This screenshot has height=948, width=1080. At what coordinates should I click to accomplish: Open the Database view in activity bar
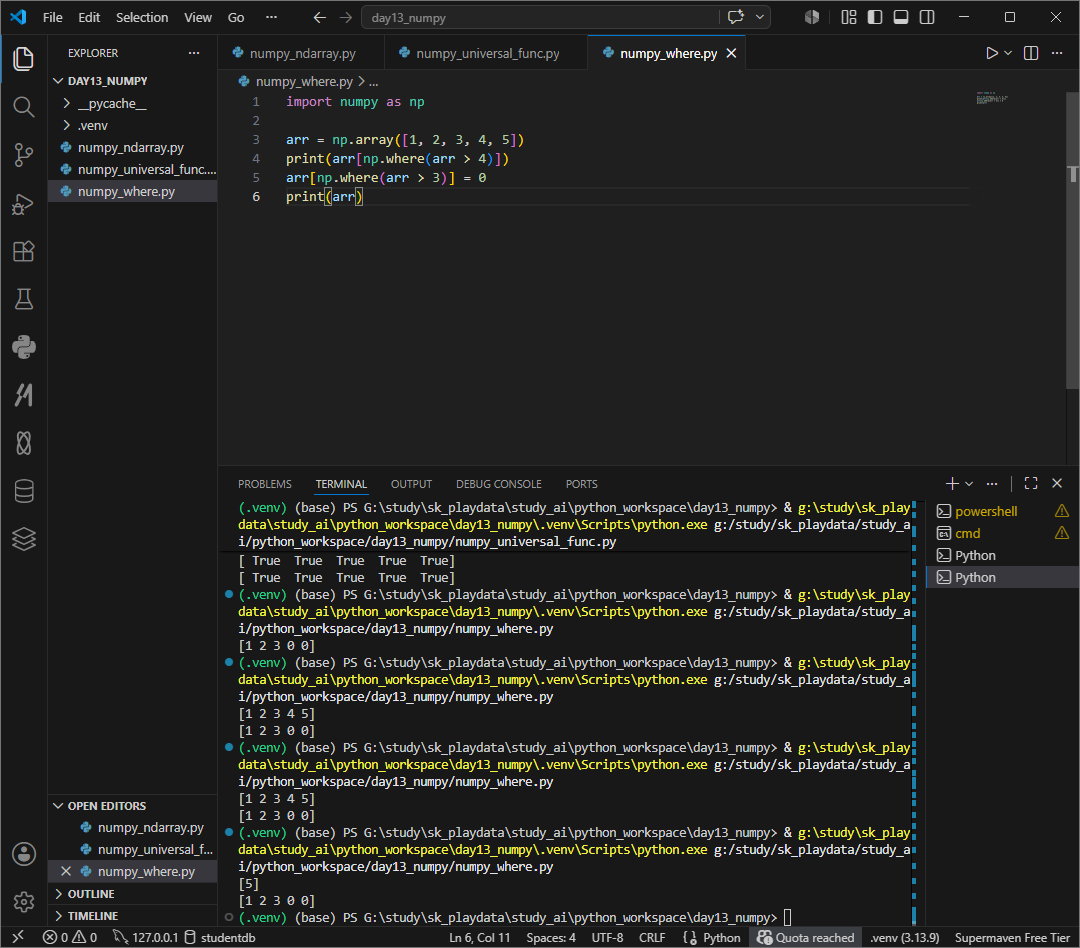pyautogui.click(x=23, y=491)
